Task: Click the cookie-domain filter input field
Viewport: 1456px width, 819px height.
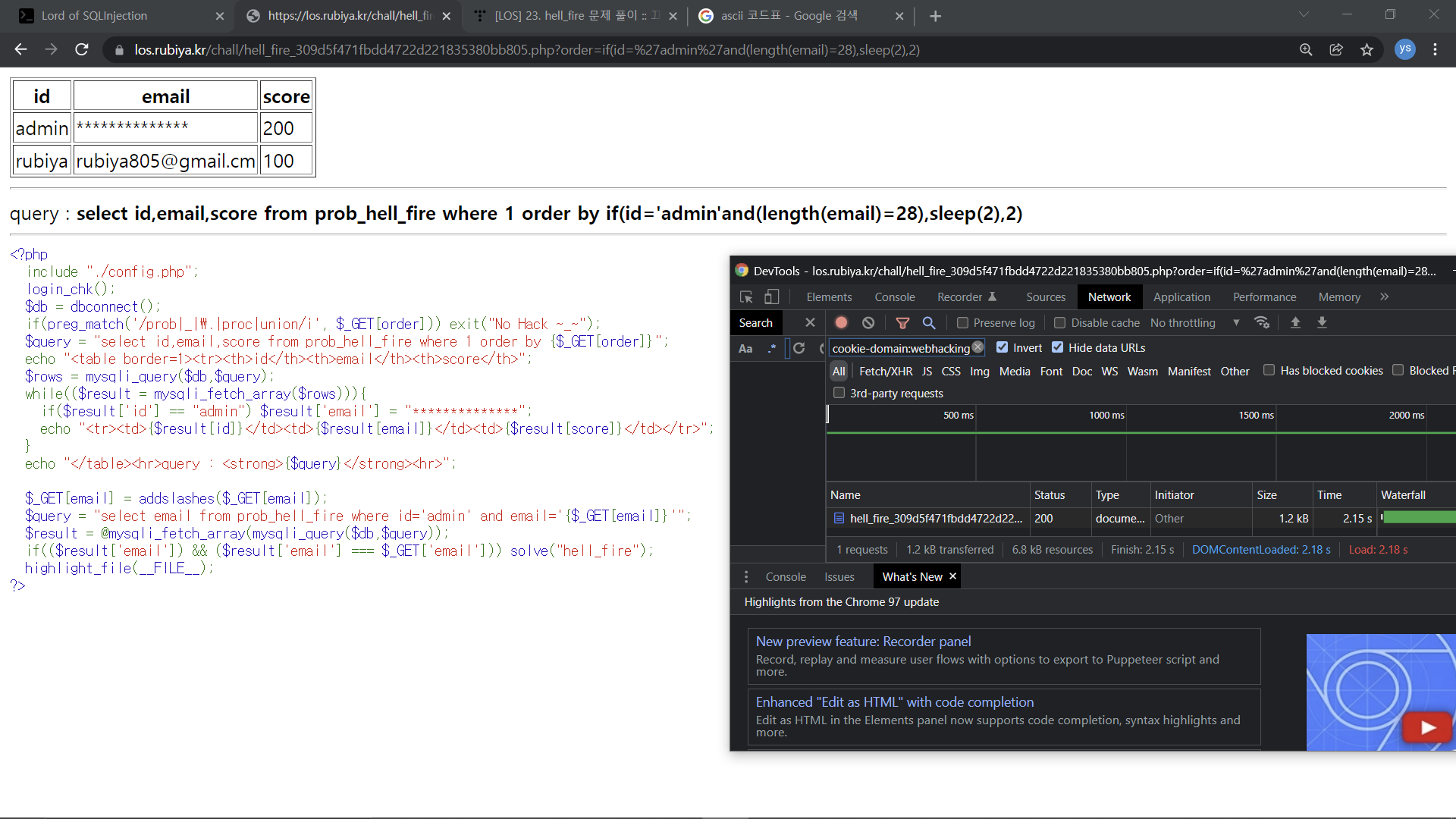Action: [x=899, y=348]
